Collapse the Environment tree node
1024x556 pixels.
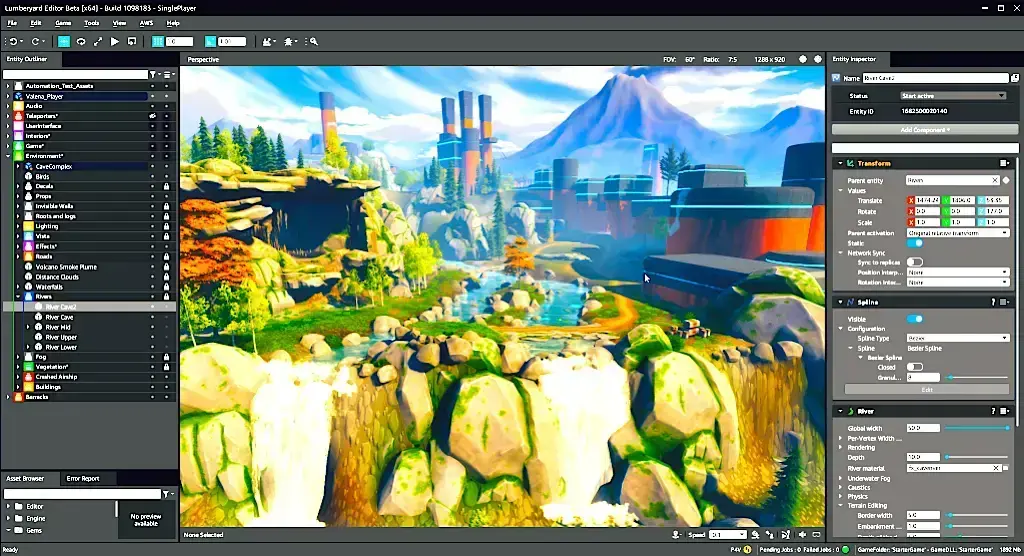(x=8, y=156)
